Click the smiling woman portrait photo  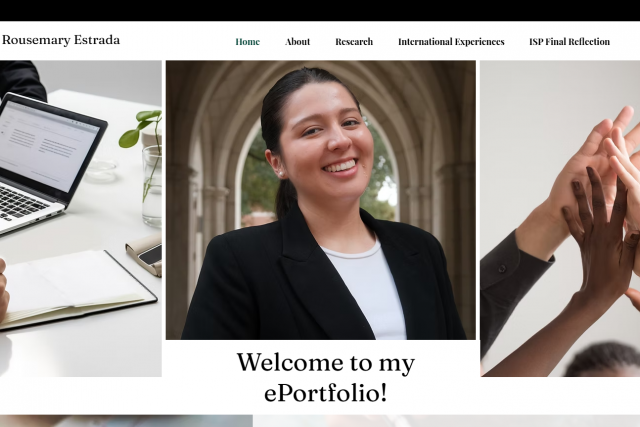point(320,200)
